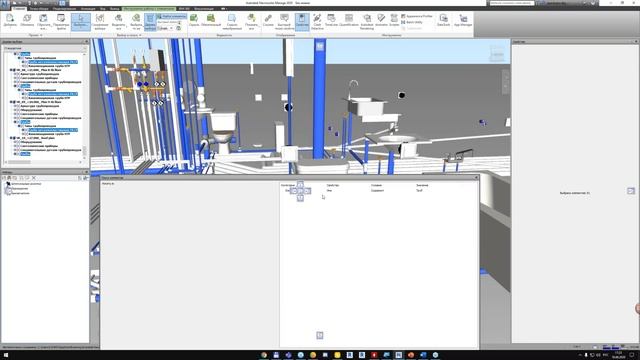
Task: Open Windows Start menu
Action: coord(5,355)
